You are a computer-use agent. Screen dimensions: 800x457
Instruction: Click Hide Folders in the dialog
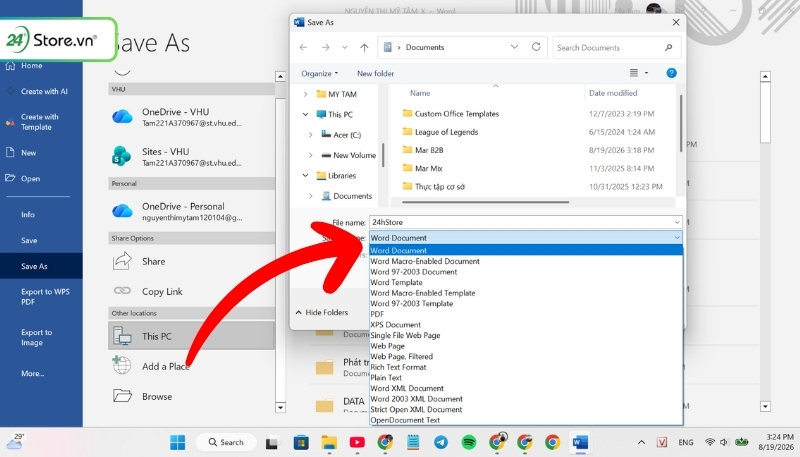[x=322, y=312]
